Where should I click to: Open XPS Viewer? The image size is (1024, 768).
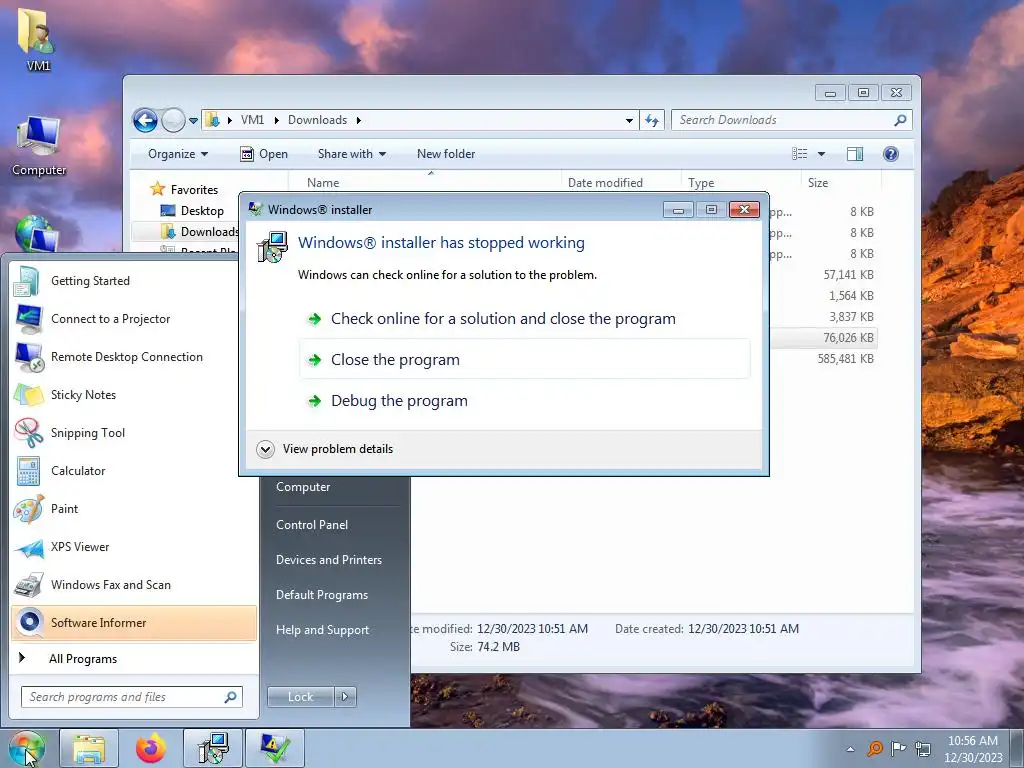coord(134,547)
